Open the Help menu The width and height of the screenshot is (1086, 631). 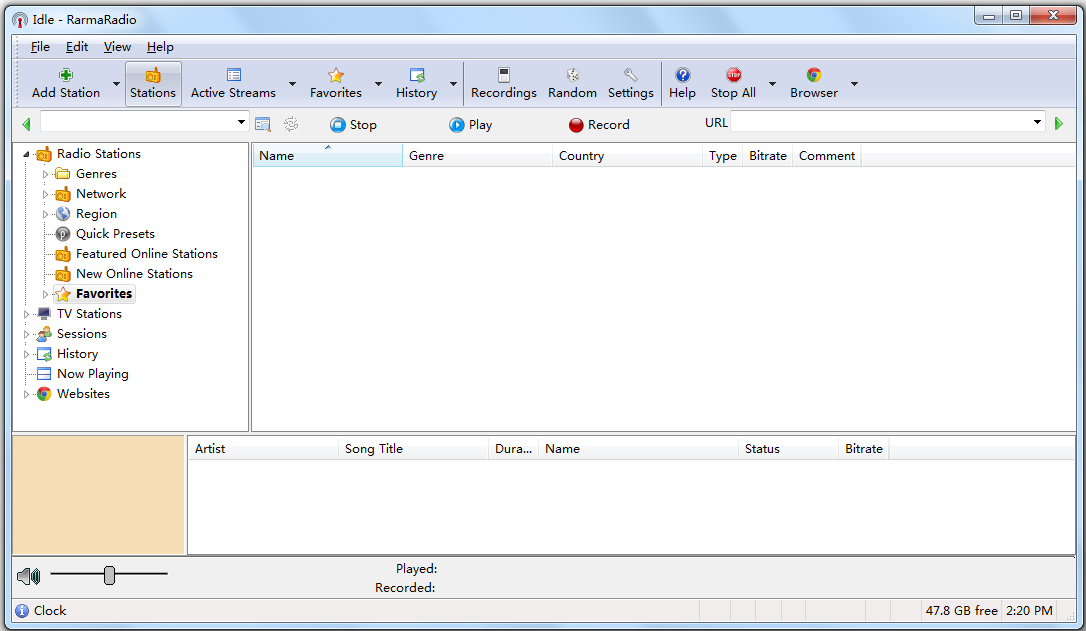(160, 47)
